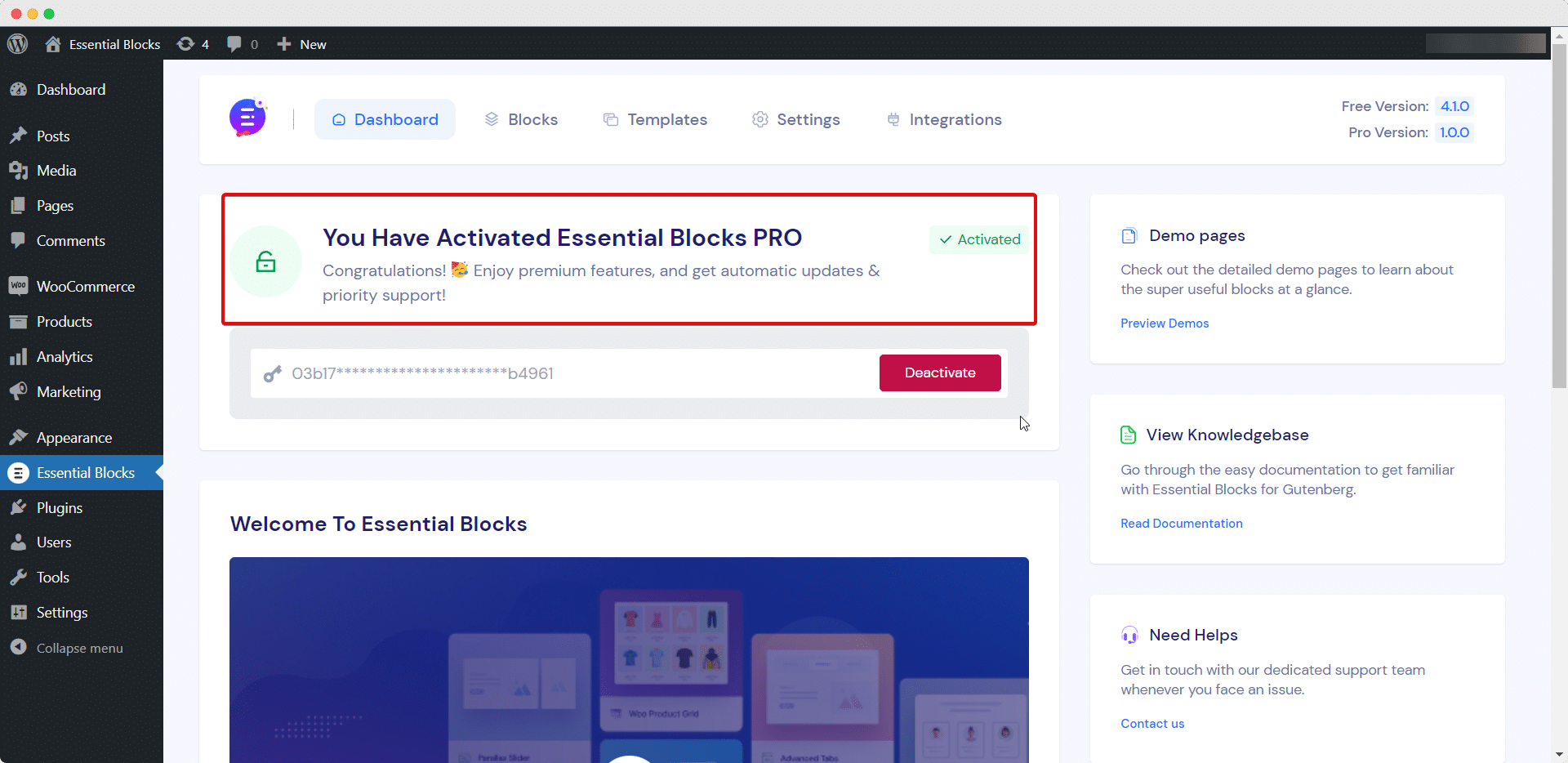Click the comments bubble icon
Image resolution: width=1568 pixels, height=763 pixels.
[236, 43]
